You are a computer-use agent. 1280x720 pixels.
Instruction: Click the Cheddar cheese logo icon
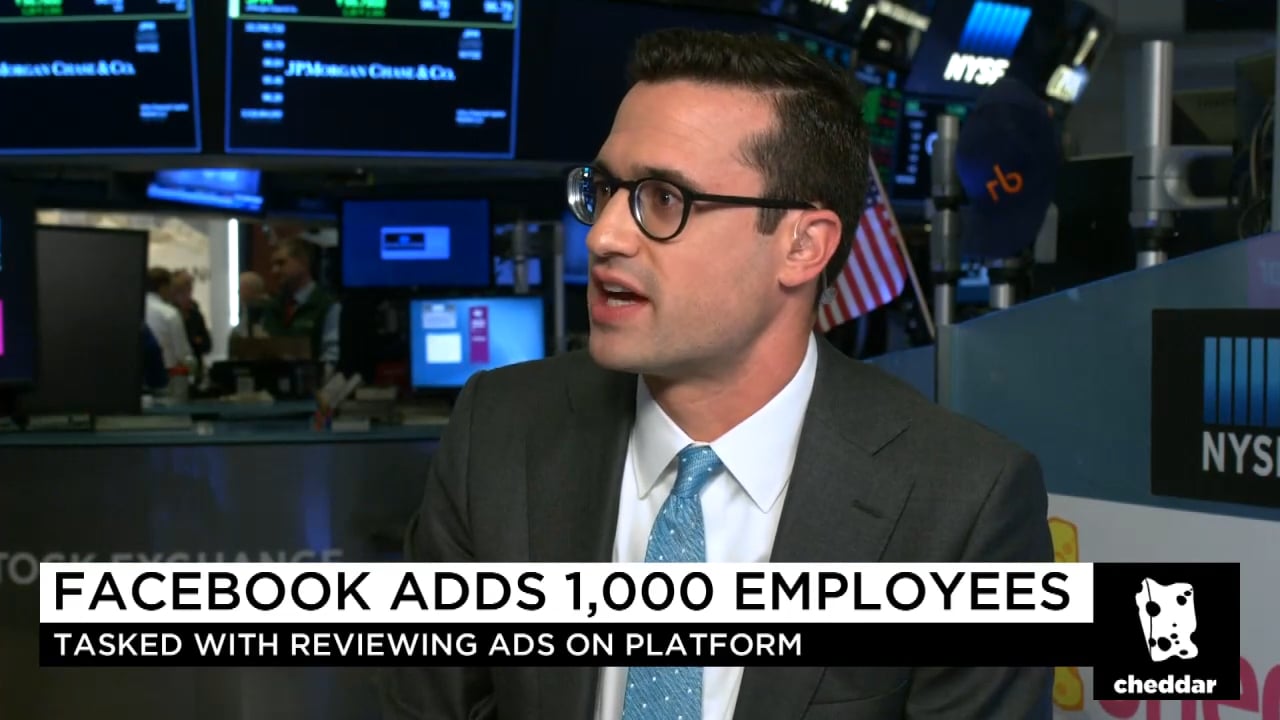[1163, 619]
